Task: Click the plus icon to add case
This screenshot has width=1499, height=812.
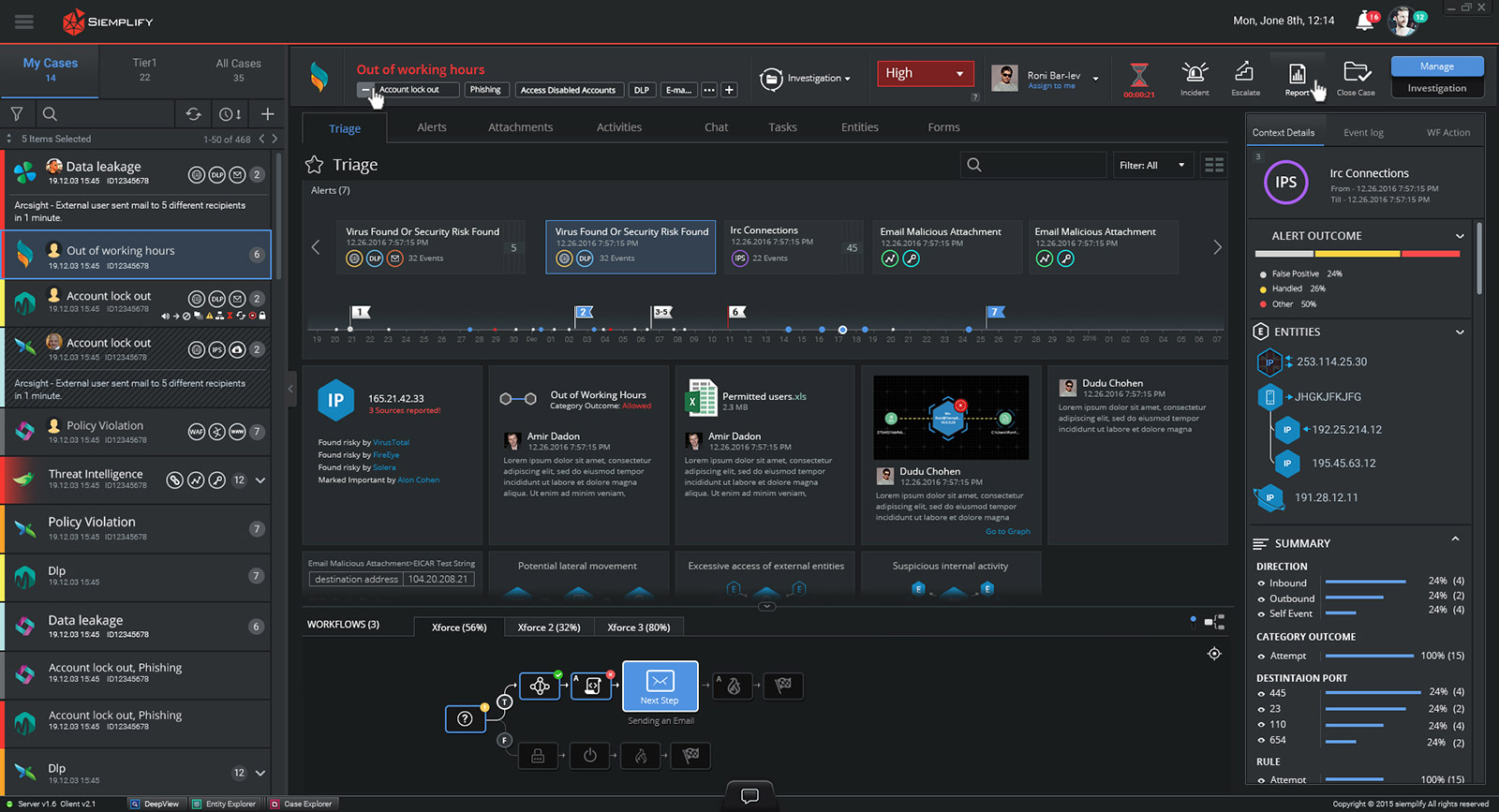Action: coord(267,114)
